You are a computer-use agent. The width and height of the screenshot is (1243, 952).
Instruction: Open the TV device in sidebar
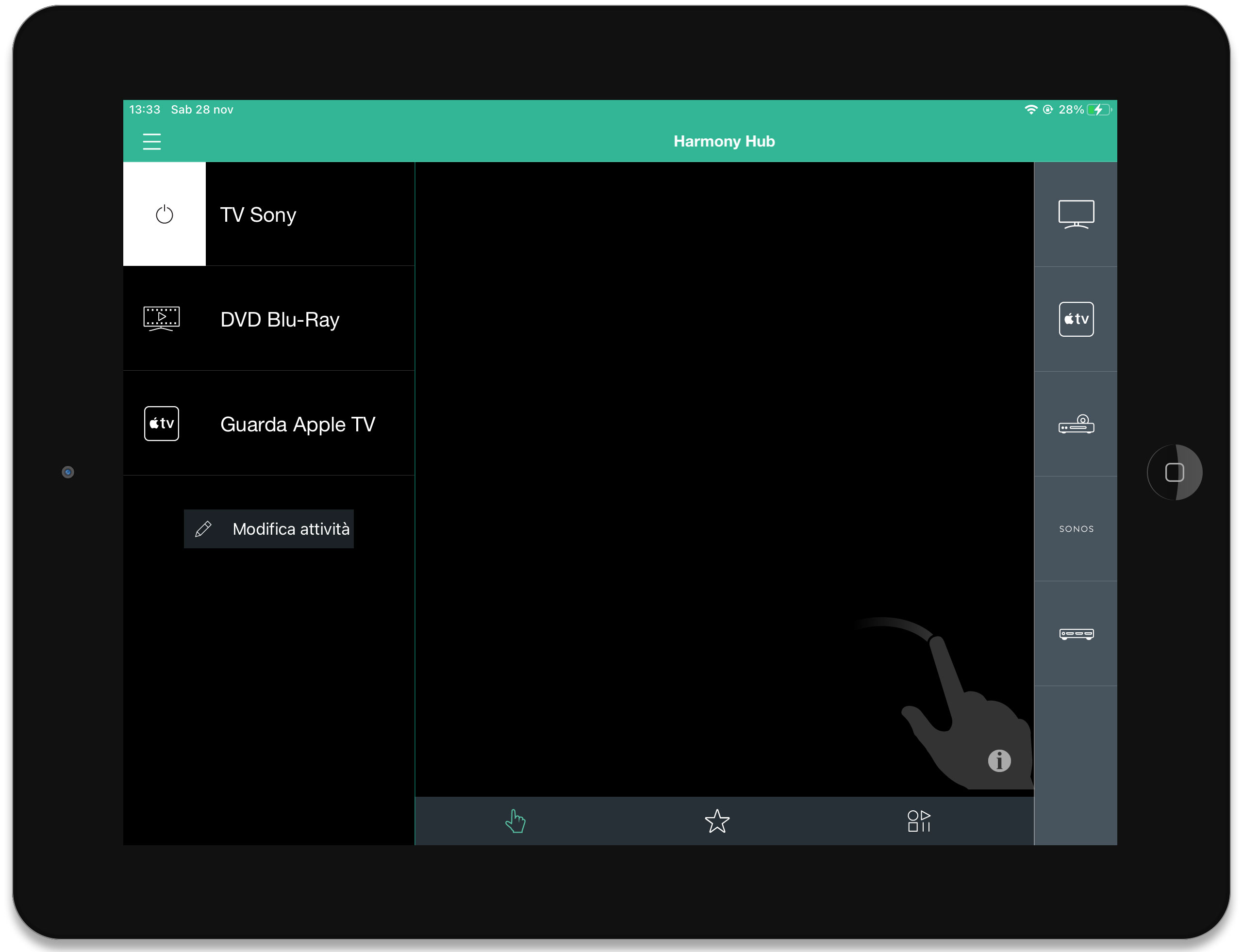coord(1075,215)
